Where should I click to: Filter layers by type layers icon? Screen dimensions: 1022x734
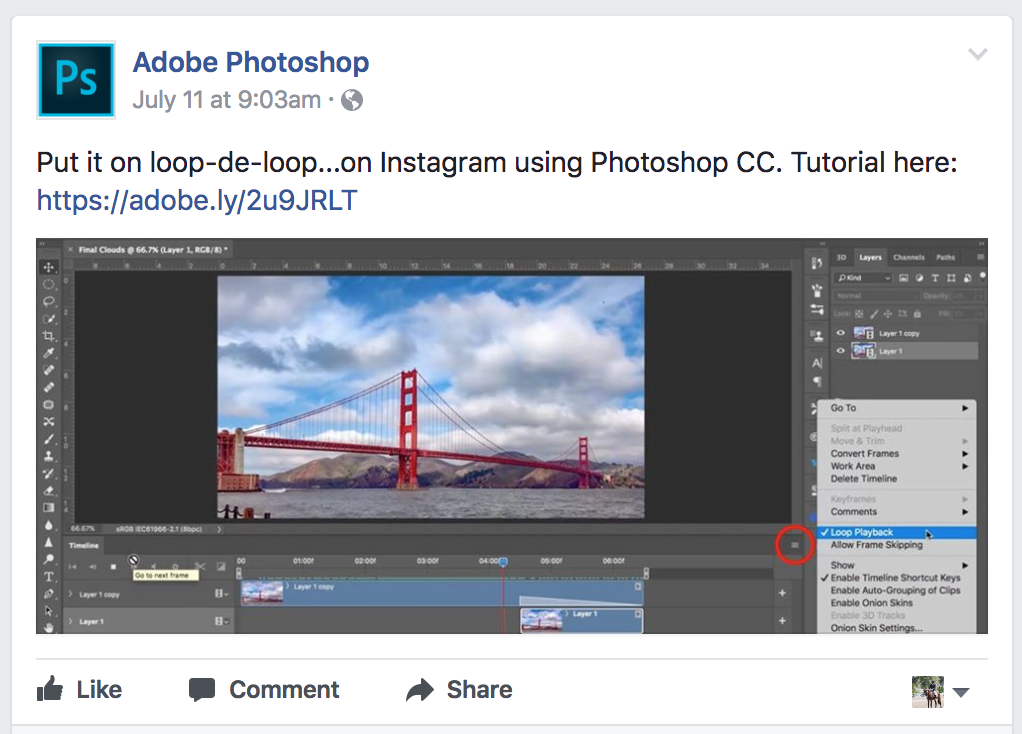coord(935,278)
